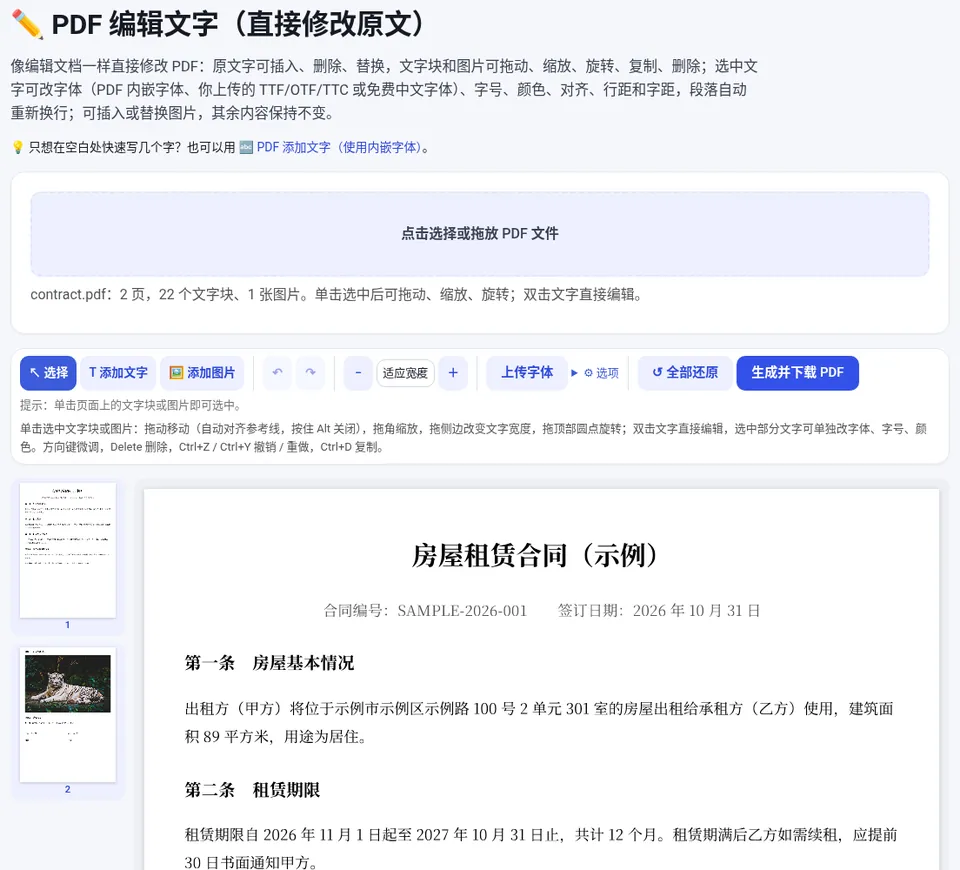Click the pencil icon beside the PDF 编辑文字 title
This screenshot has height=870, width=960.
(x=27, y=24)
